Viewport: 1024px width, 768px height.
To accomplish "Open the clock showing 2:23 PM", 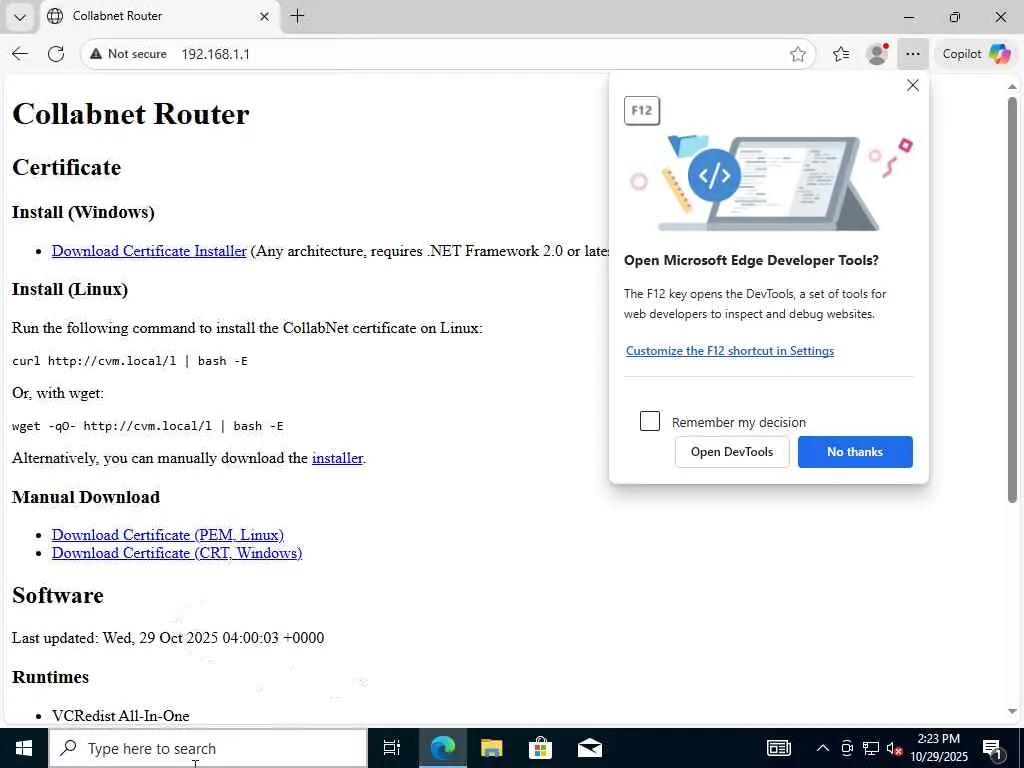I will (938, 748).
